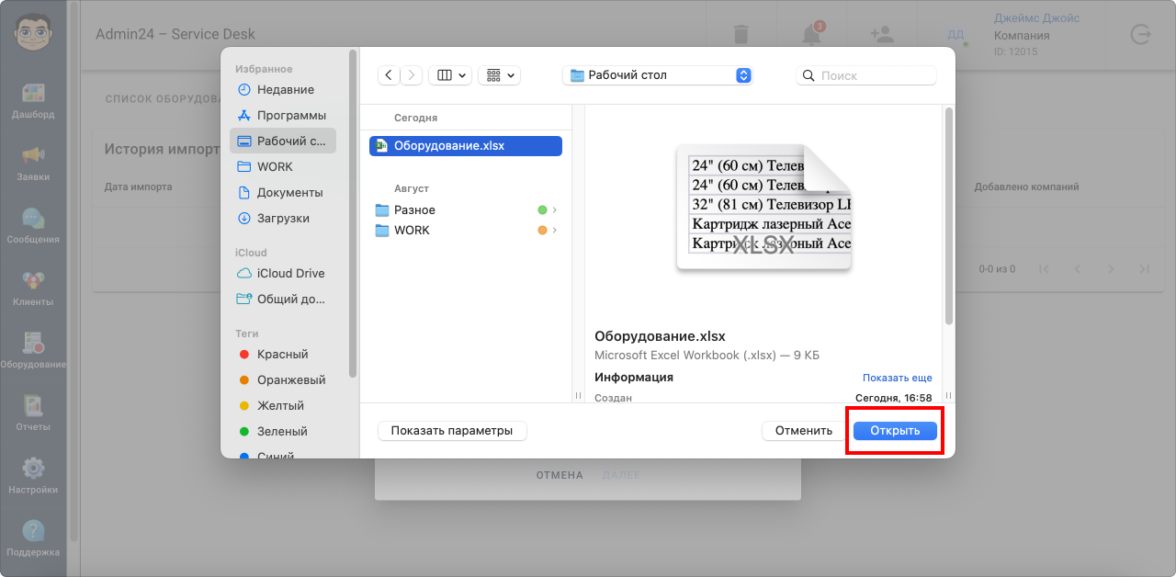Open notifications bell in header
The height and width of the screenshot is (577, 1176).
[x=811, y=34]
